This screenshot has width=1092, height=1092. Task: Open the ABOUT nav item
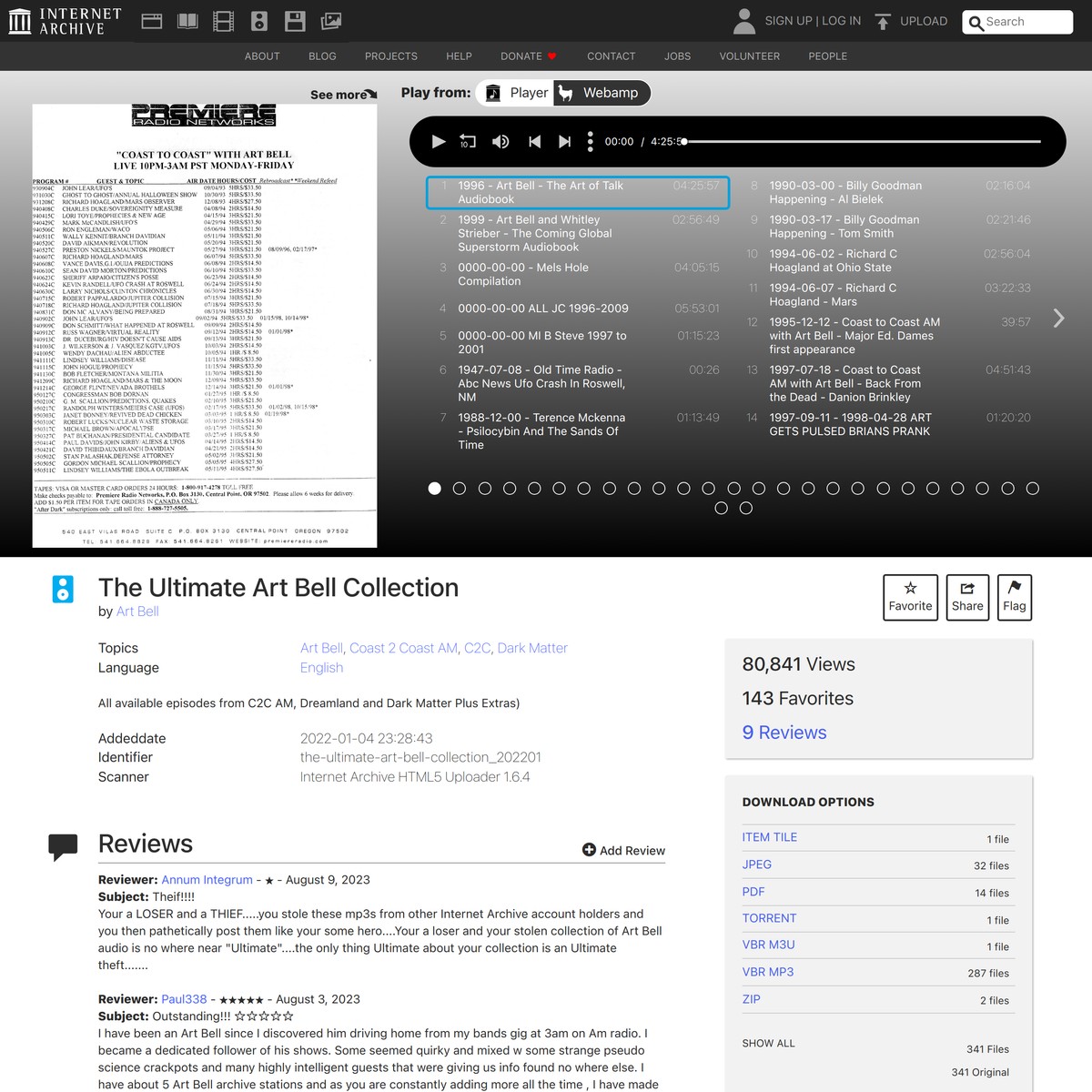coord(262,56)
